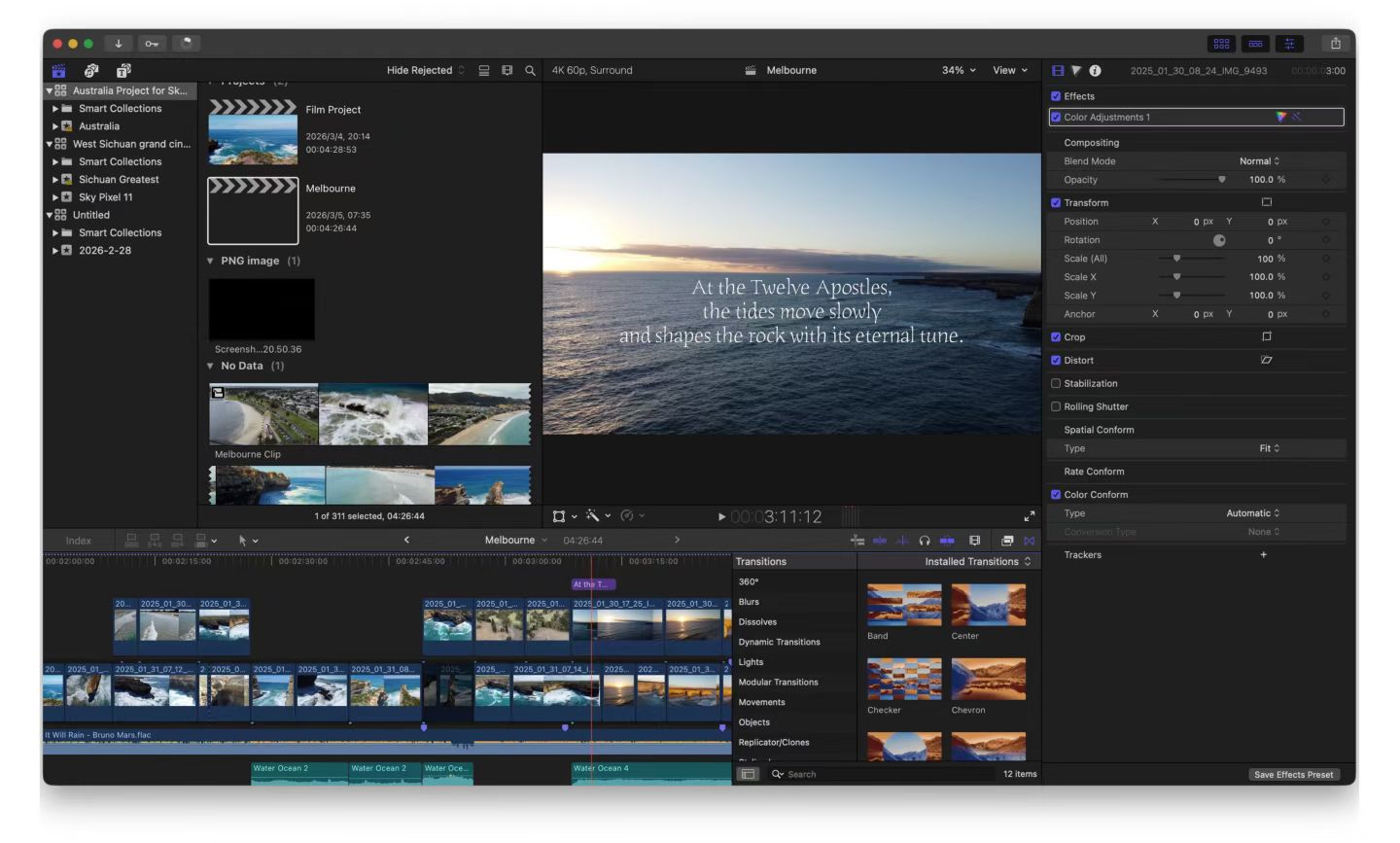This screenshot has width=1400, height=843.
Task: Open the Import Media arrow button
Action: pos(118,43)
